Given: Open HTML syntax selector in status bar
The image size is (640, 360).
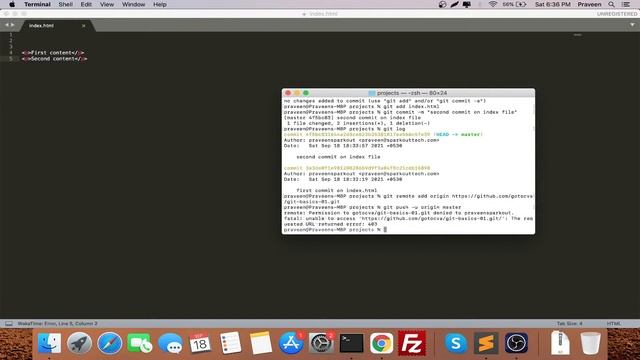Looking at the screenshot, I should pos(613,324).
